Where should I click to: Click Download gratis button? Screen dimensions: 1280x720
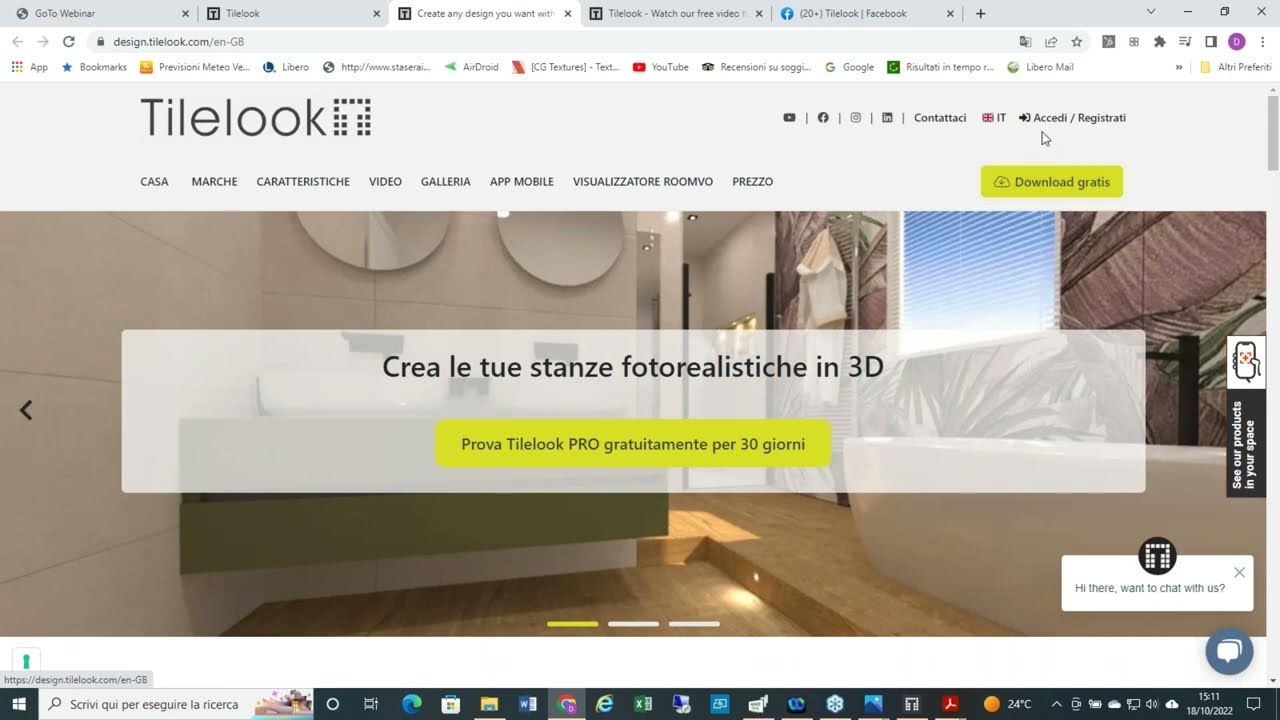click(x=1052, y=182)
